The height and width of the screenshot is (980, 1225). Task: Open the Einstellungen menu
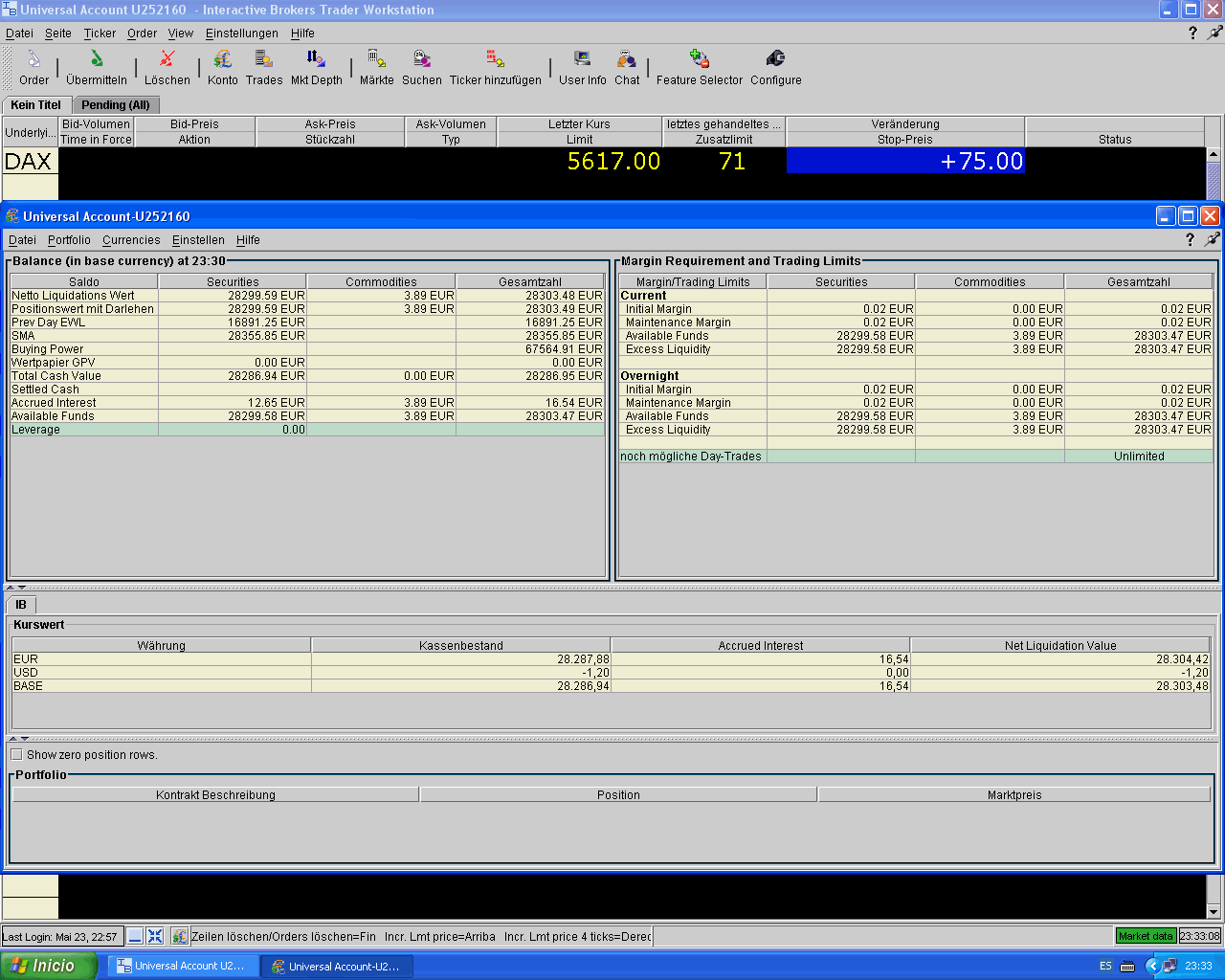coord(242,33)
